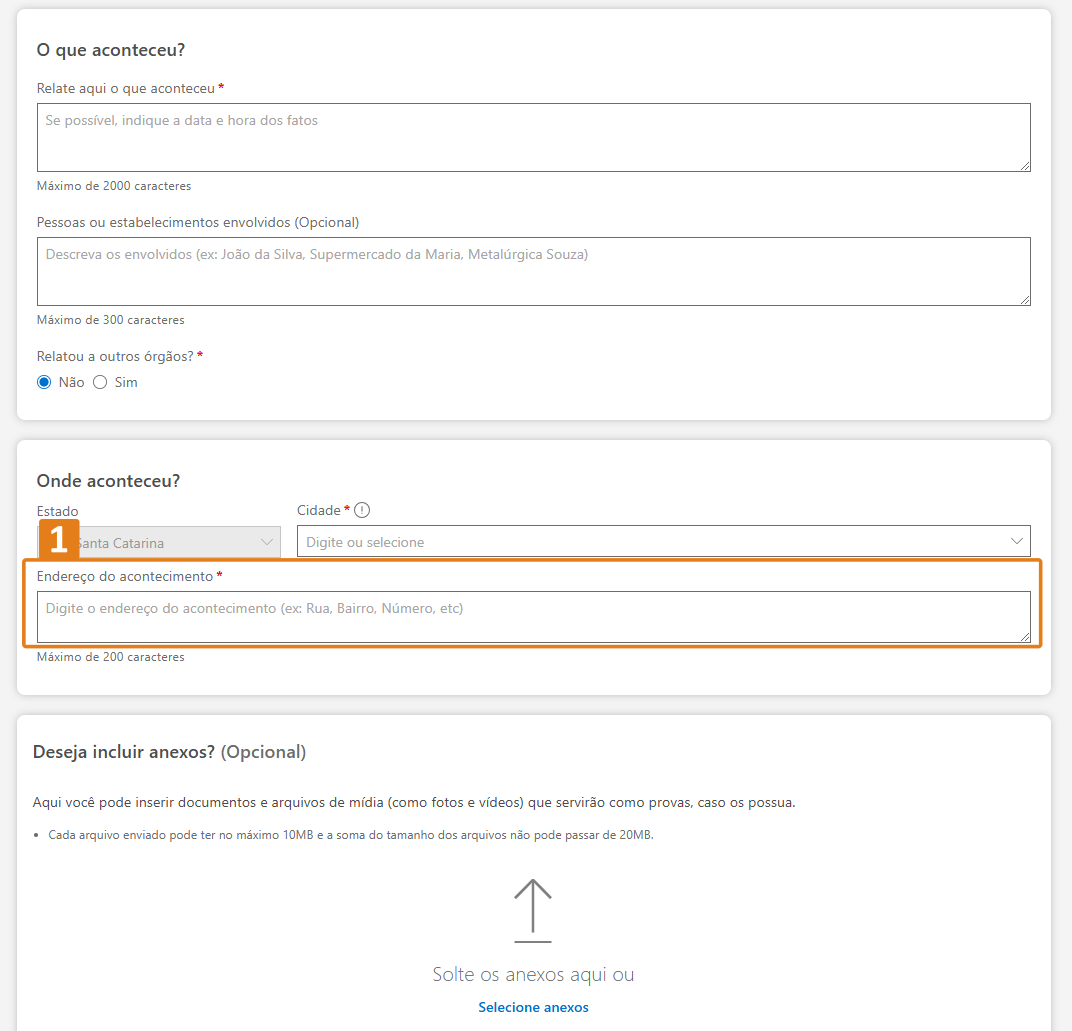
Task: Click the 'Solte os anexos aqui ou' drop area
Action: click(533, 974)
